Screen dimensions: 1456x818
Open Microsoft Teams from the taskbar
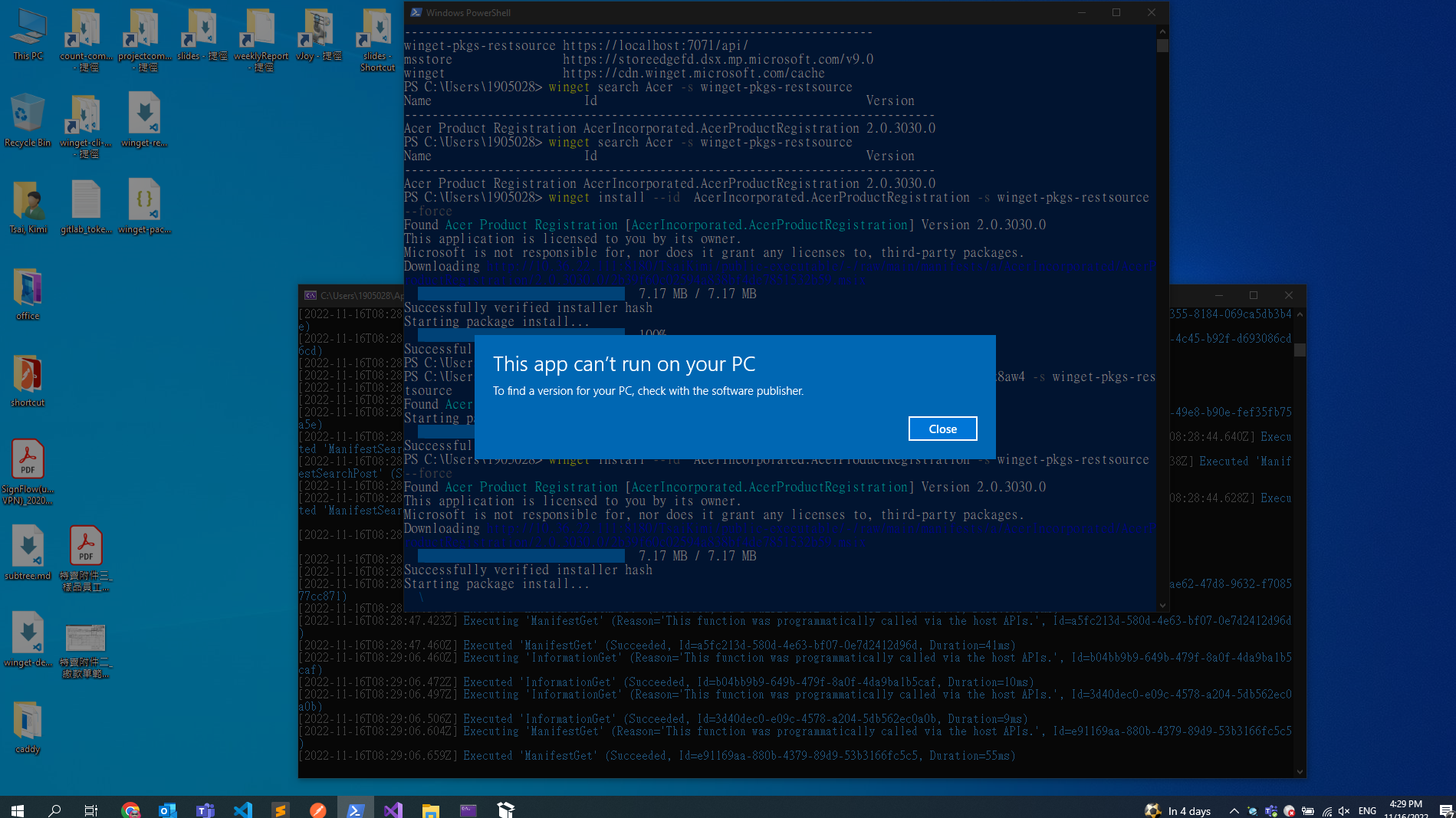coord(205,810)
